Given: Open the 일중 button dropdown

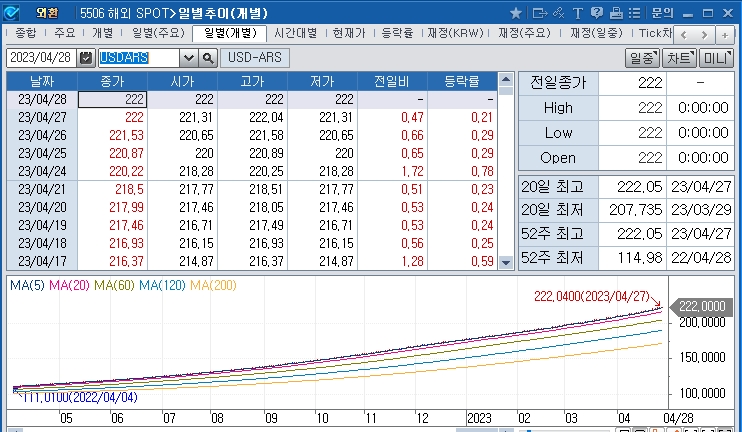Looking at the screenshot, I should pyautogui.click(x=642, y=58).
